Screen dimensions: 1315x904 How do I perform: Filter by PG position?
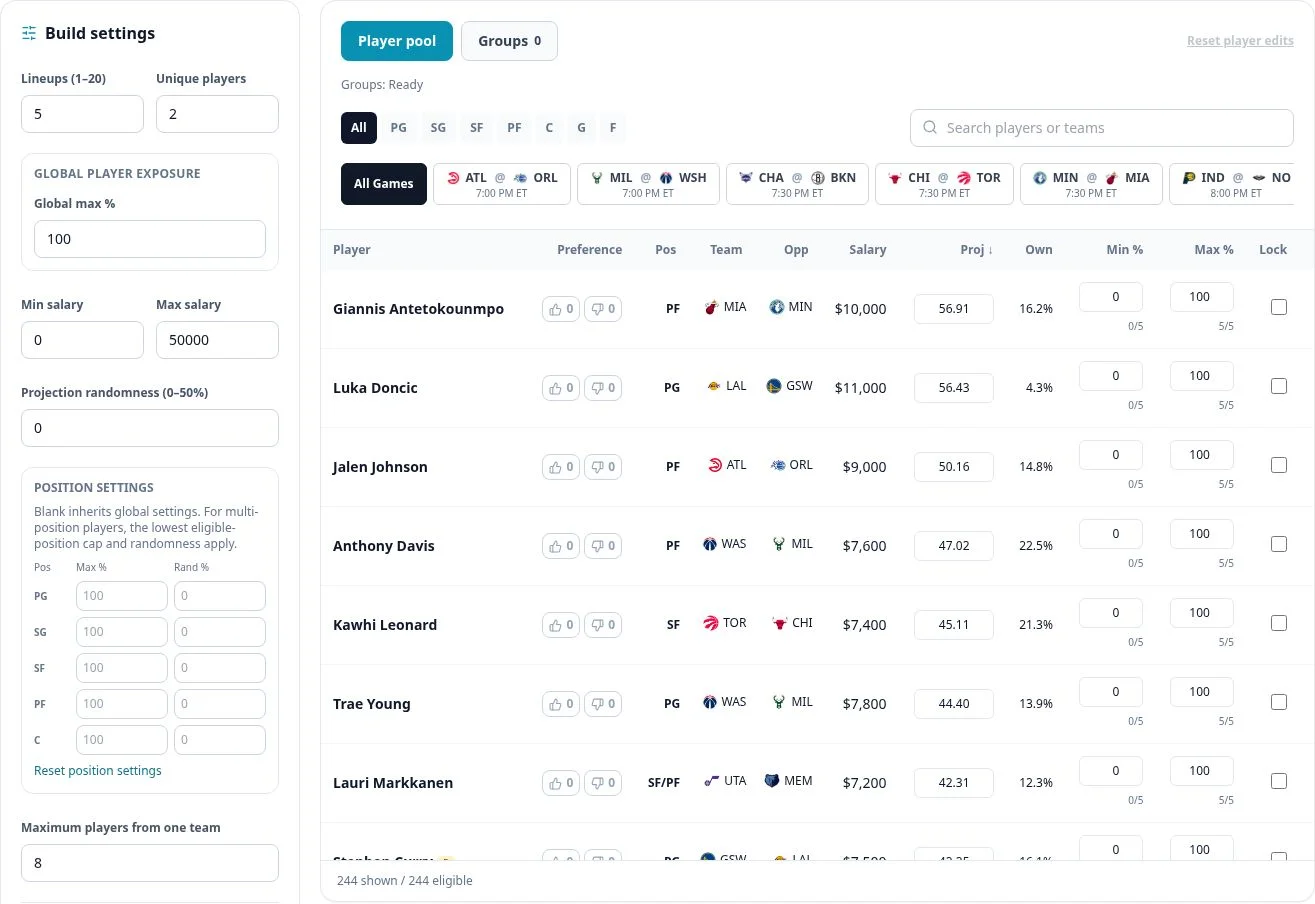pyautogui.click(x=399, y=128)
